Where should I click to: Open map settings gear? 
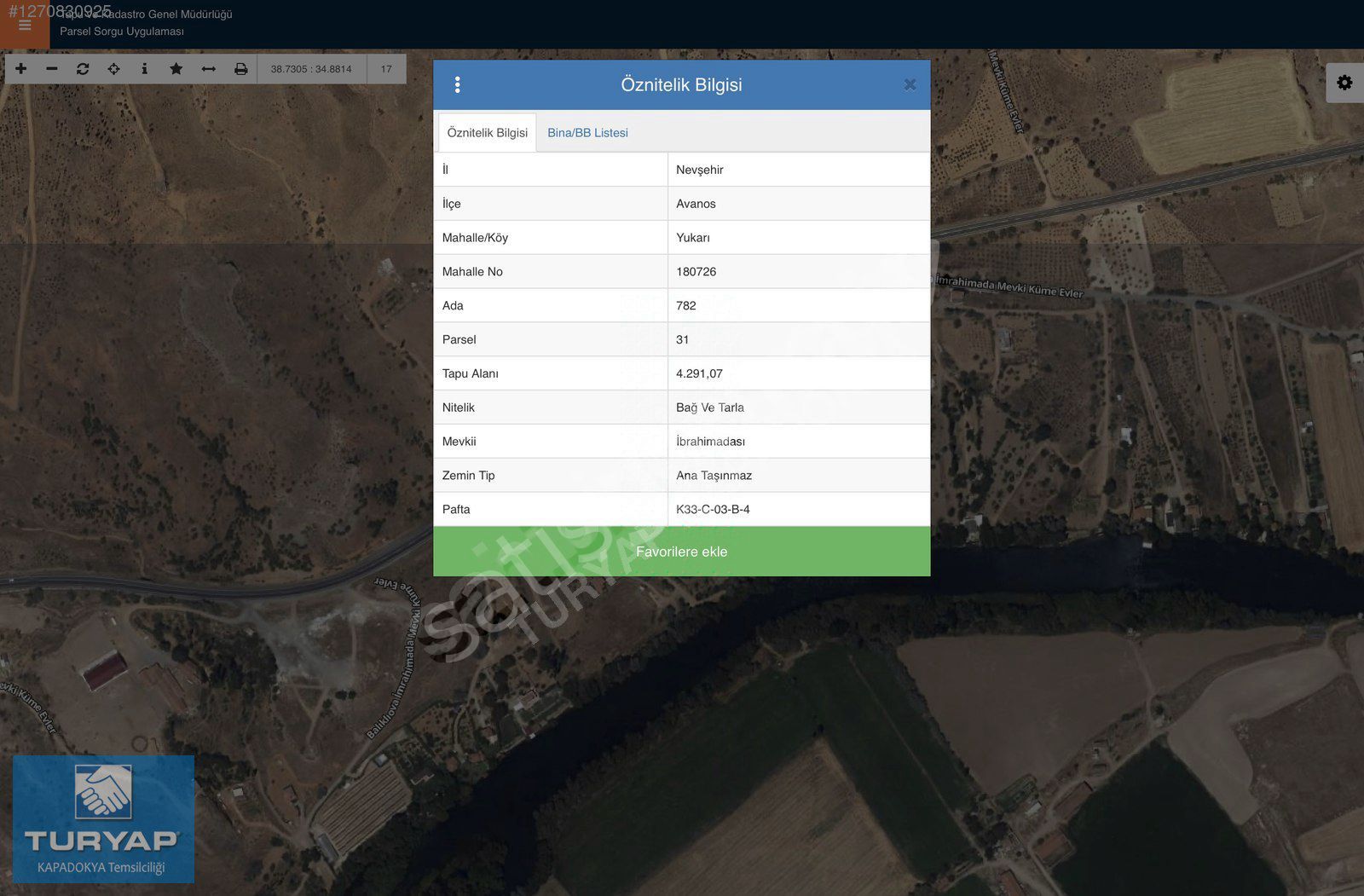1344,83
